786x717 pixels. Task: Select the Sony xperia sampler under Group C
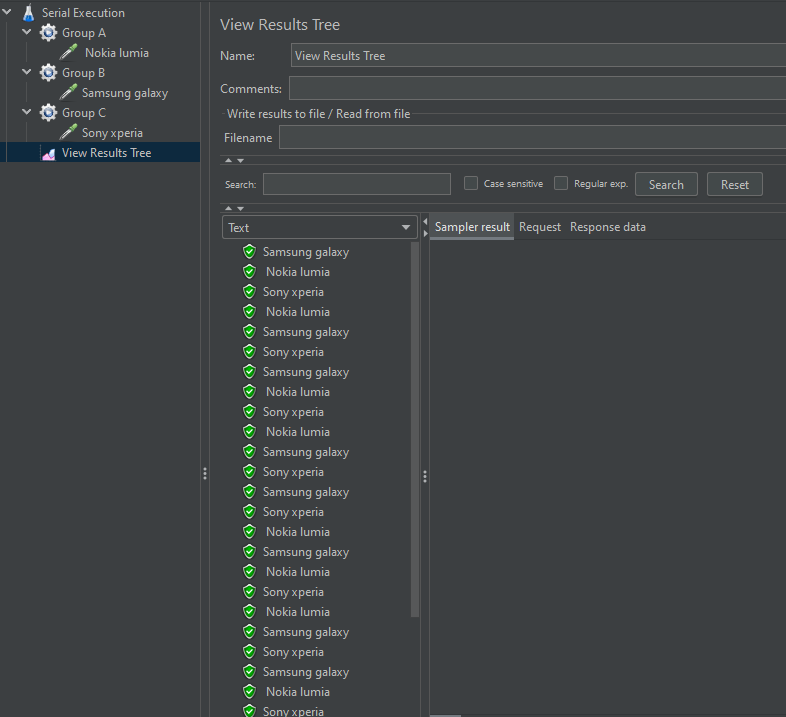(x=112, y=133)
